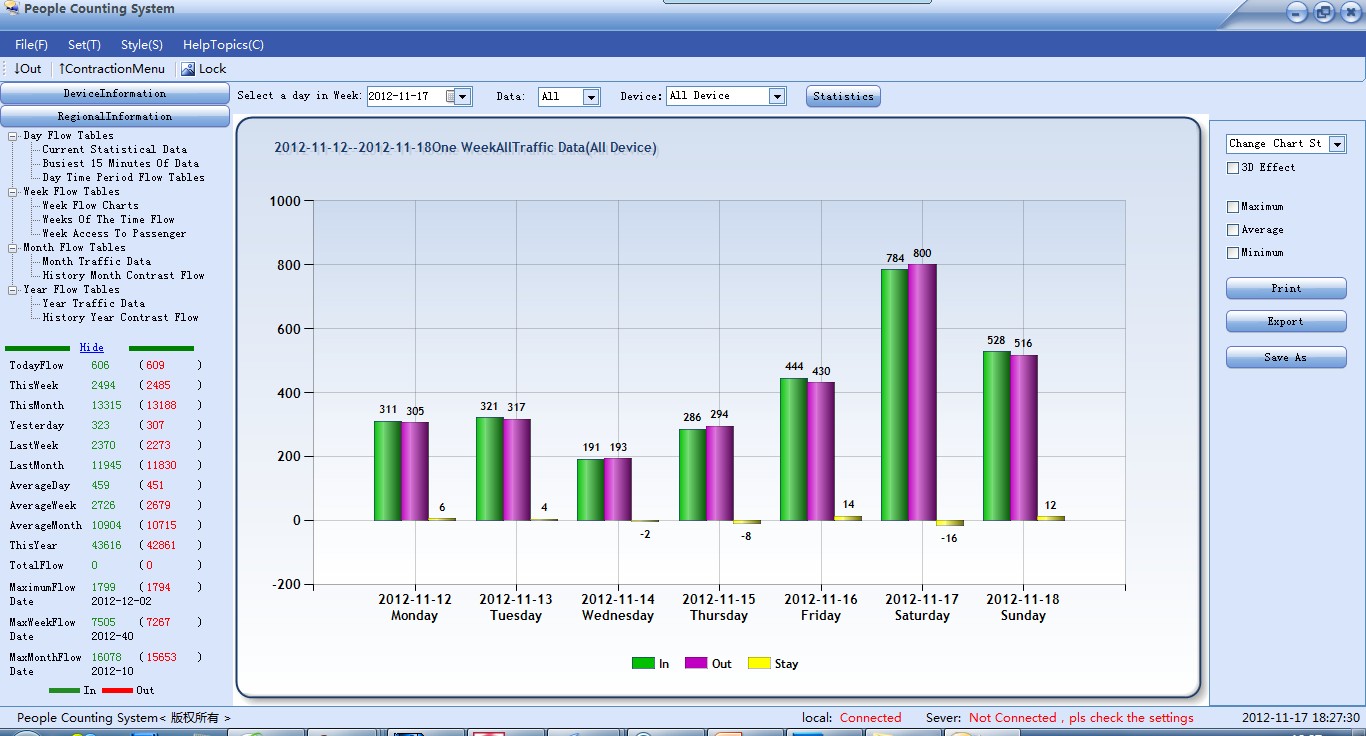Click the Lock toolbar icon
Viewport: 1366px width, 736px height.
tap(187, 69)
